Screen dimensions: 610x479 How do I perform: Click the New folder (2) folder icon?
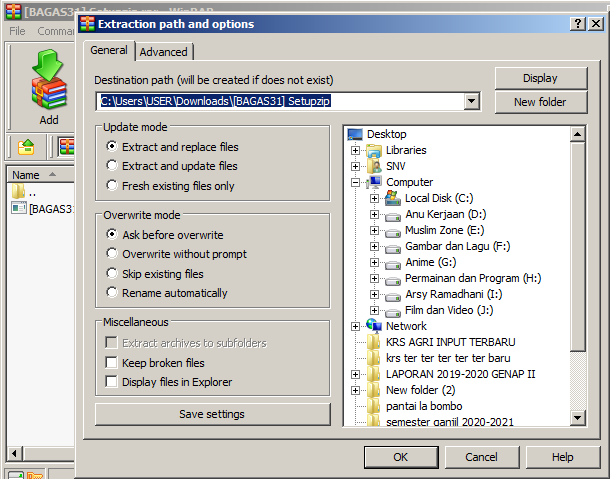coord(374,390)
